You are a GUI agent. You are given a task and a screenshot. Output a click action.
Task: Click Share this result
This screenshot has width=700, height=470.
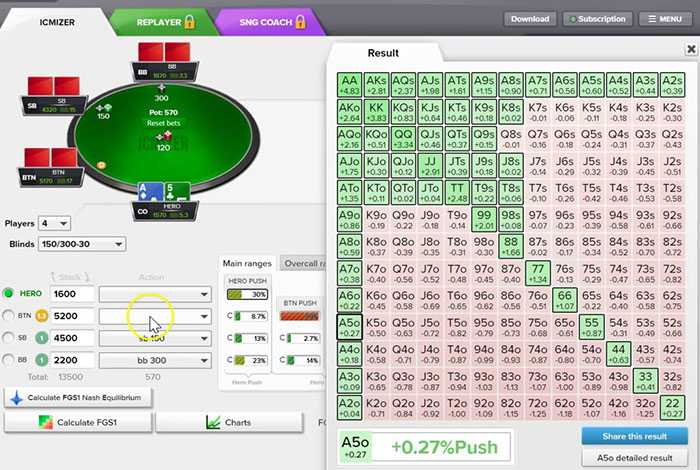(634, 436)
